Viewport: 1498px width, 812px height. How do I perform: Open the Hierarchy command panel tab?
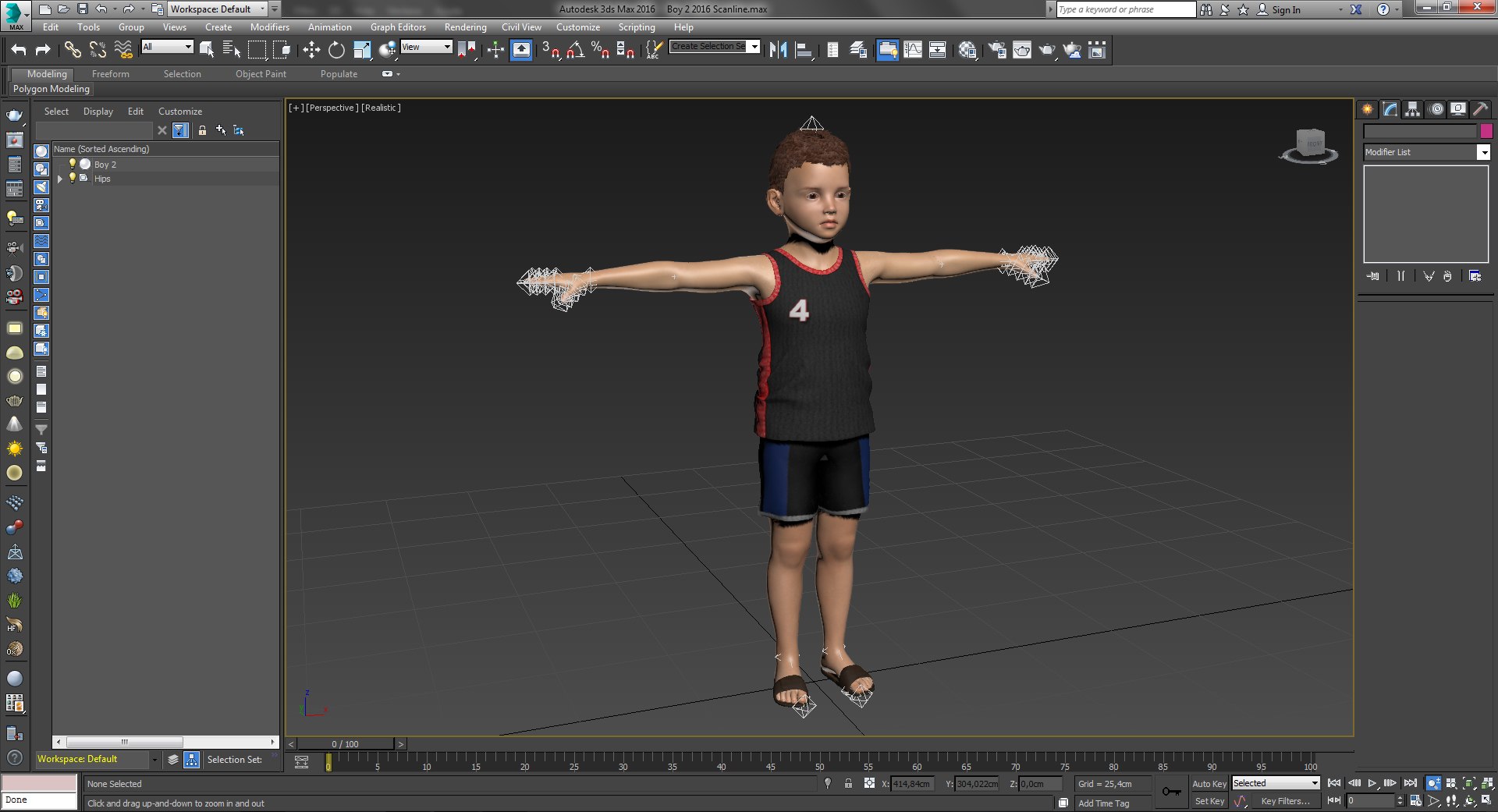(x=1413, y=109)
